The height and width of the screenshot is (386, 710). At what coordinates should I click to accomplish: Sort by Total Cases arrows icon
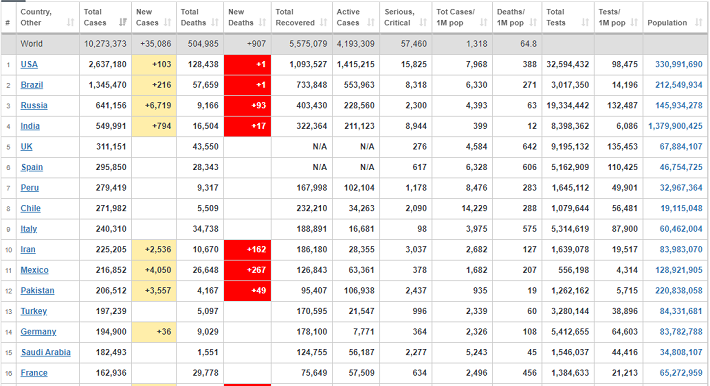pos(123,22)
